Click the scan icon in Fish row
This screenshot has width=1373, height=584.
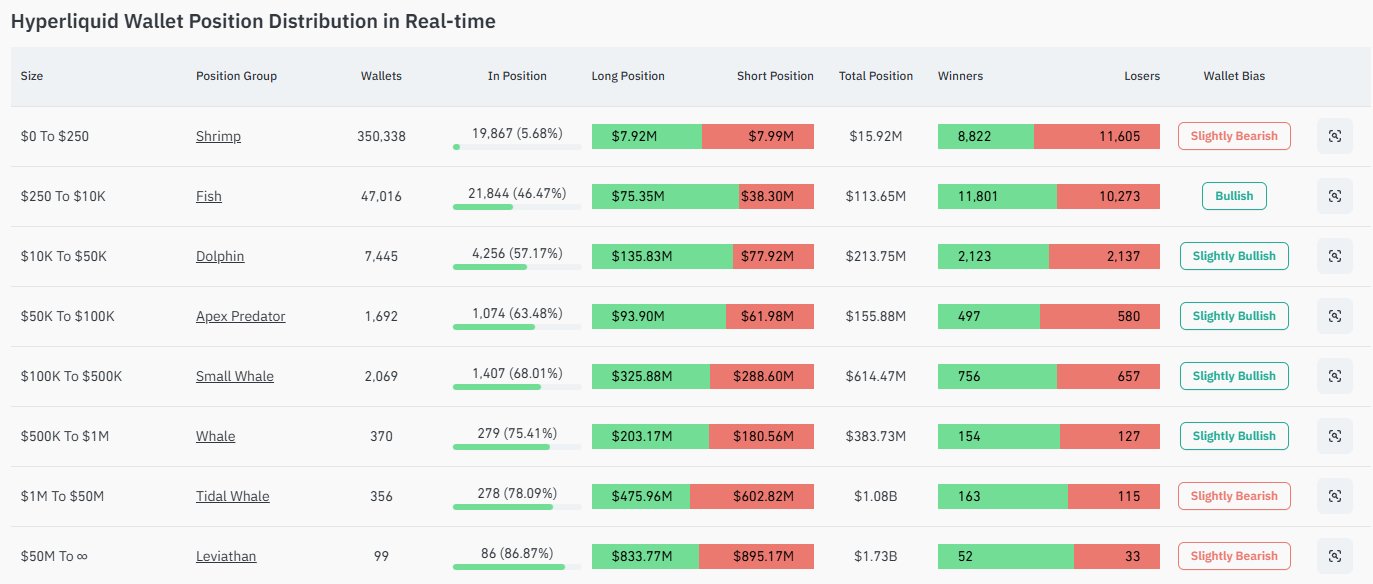[x=1334, y=196]
